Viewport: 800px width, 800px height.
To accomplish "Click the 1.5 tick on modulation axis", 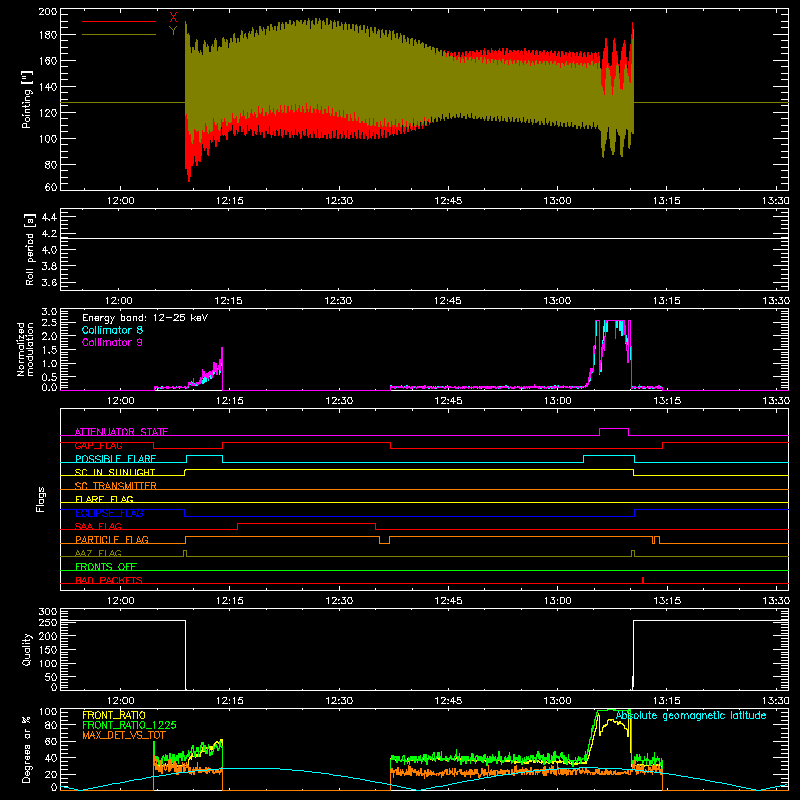I will click(49, 349).
